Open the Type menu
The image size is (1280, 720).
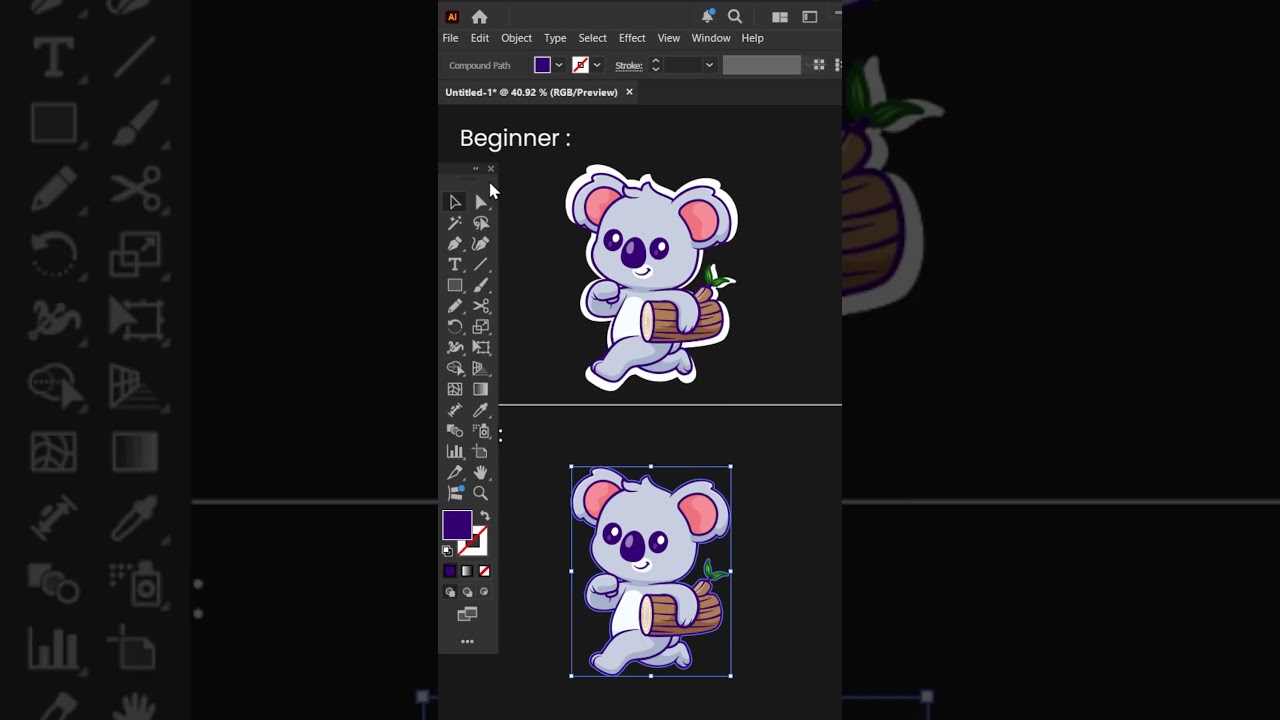pyautogui.click(x=555, y=38)
